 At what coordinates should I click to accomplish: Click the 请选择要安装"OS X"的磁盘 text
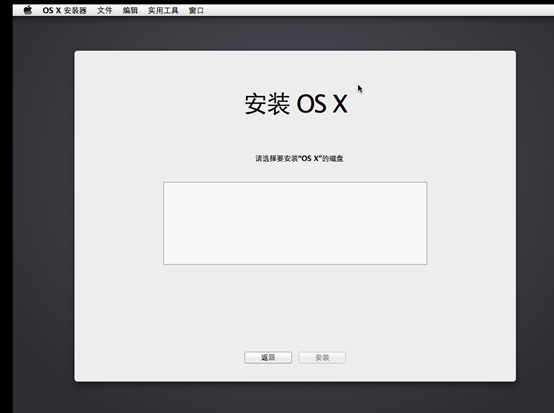299,159
